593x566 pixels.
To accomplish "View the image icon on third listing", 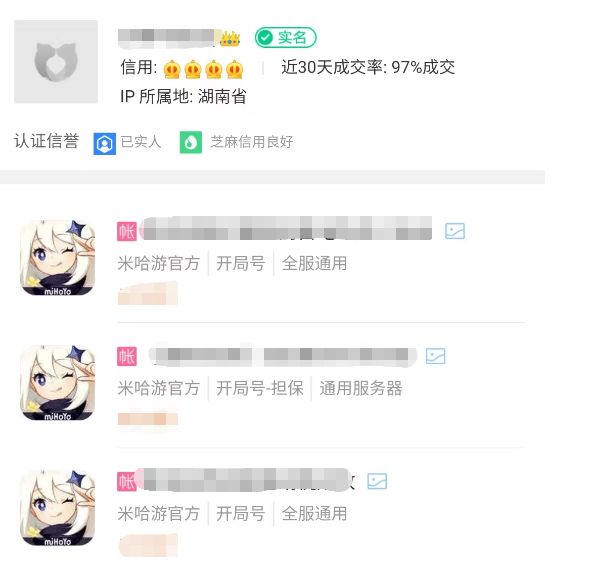I will click(x=377, y=481).
